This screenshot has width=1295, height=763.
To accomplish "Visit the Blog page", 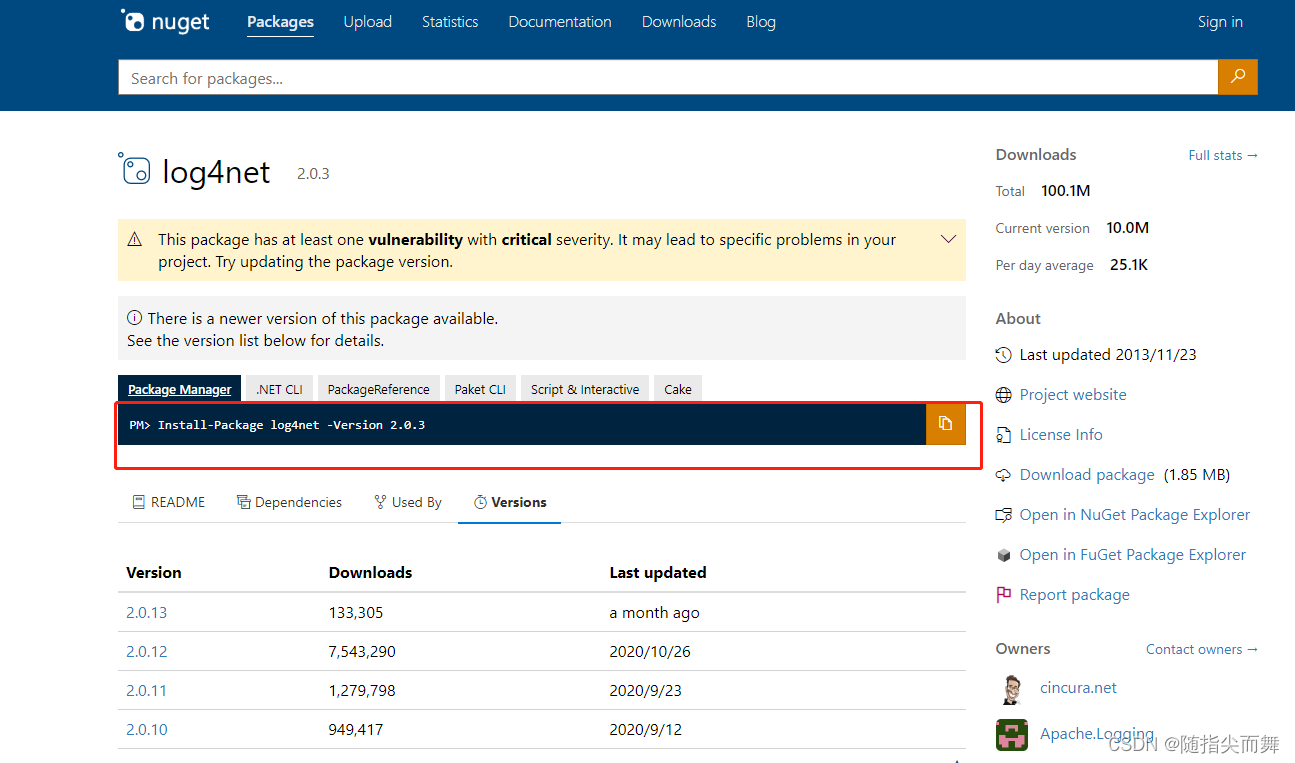I will 761,22.
